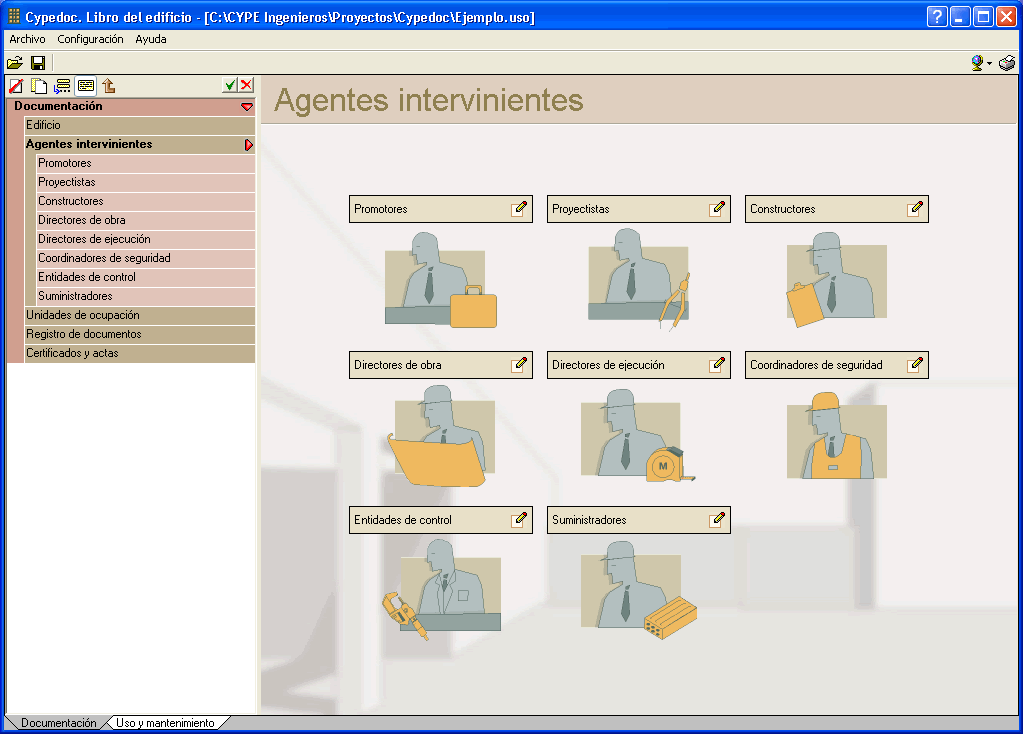Click the pencil edit icon next to Promotores
The image size is (1023, 734).
[518, 209]
